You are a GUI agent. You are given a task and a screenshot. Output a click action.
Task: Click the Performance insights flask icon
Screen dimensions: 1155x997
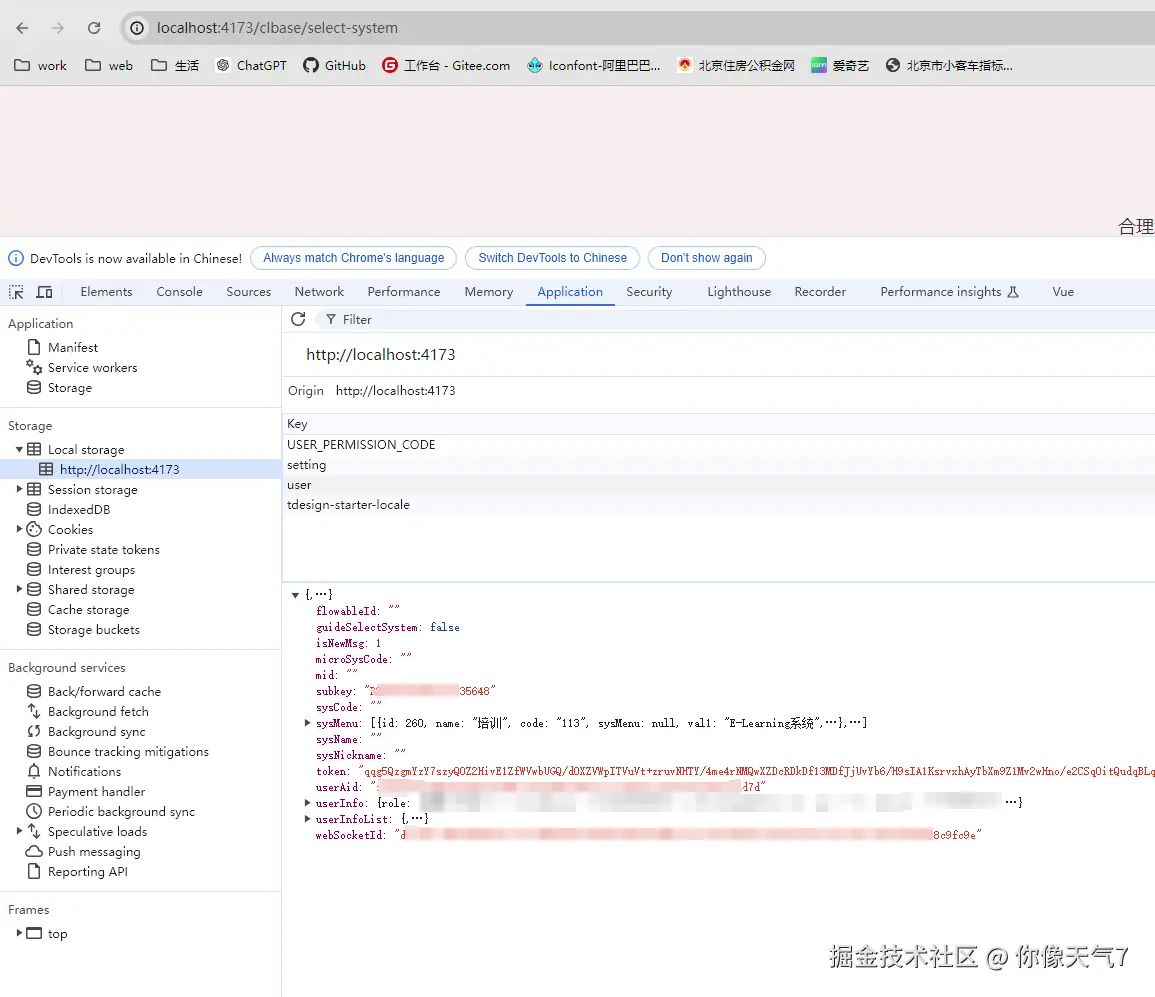[x=1013, y=291]
